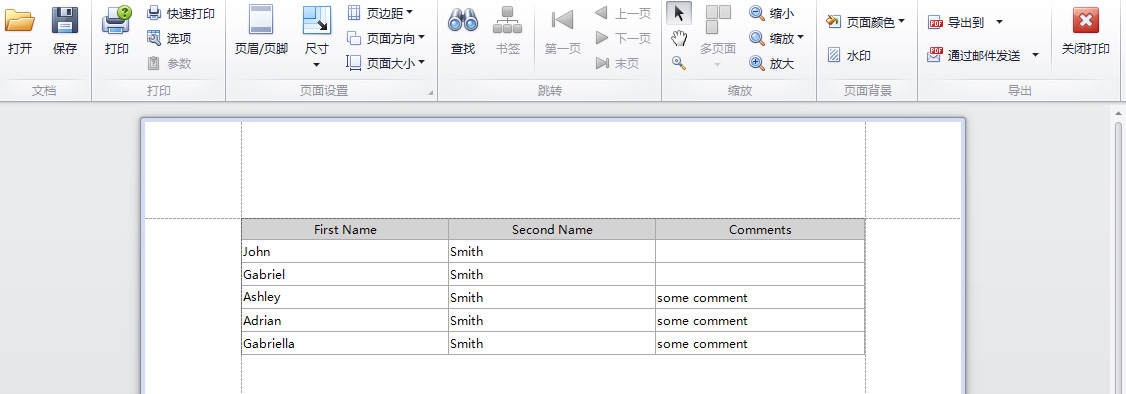1126x394 pixels.
Task: Click the Comments column header
Action: coord(760,230)
